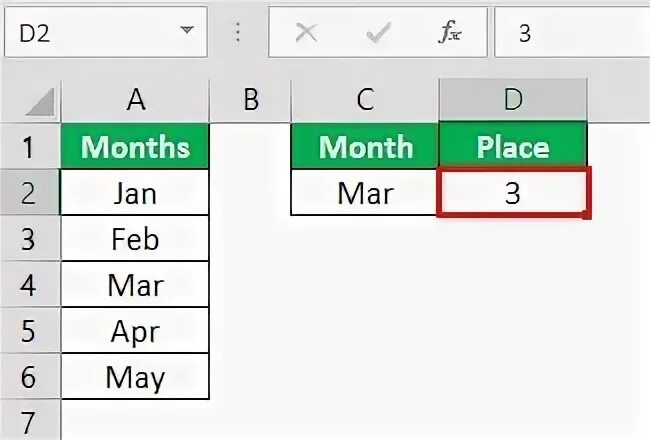
Task: Click cell D2 showing value 3
Action: coord(512,193)
